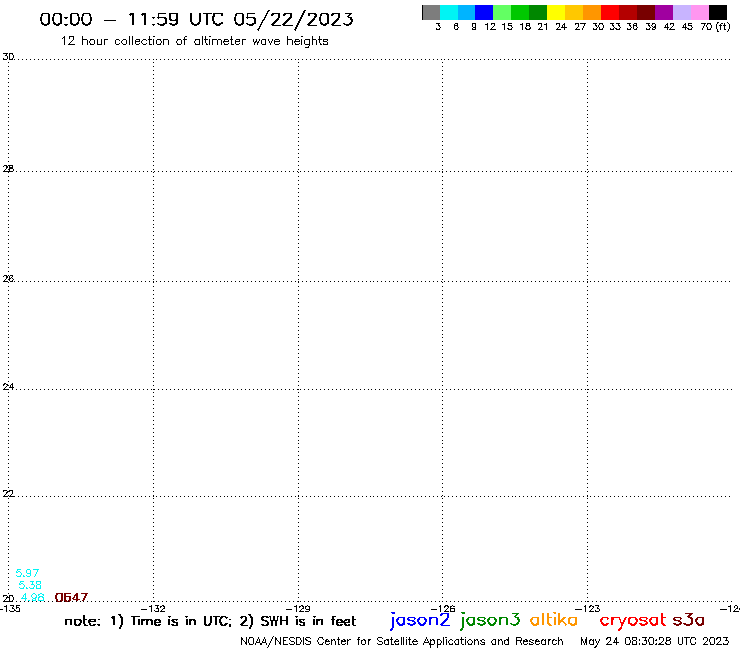Pick the maroon swatch between 36 and 39

(x=646, y=12)
